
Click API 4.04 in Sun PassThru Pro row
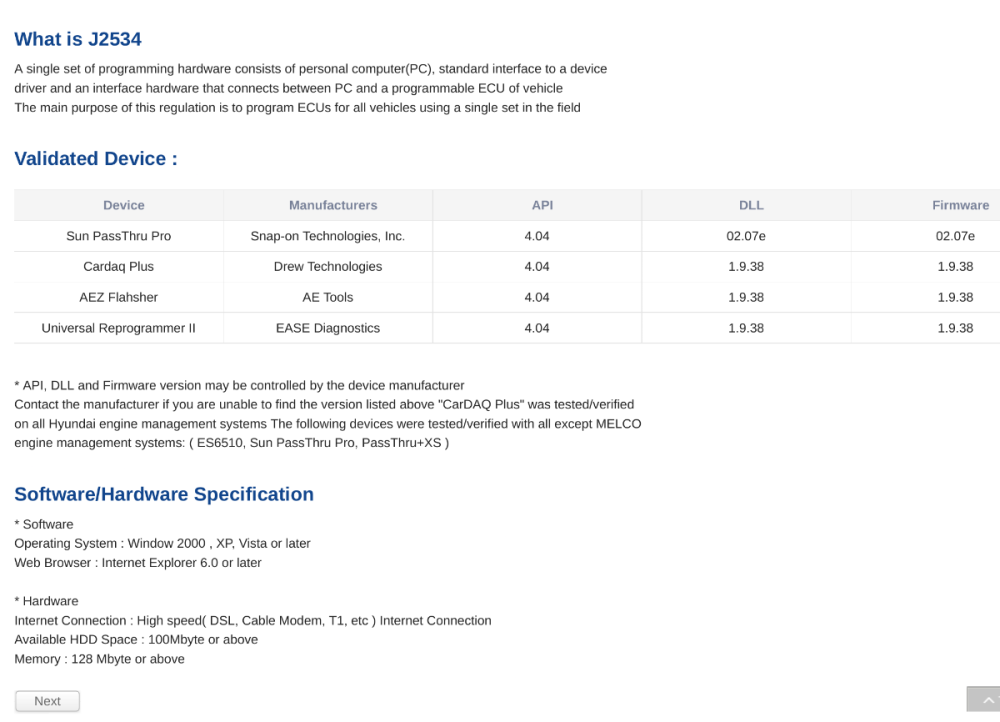537,236
